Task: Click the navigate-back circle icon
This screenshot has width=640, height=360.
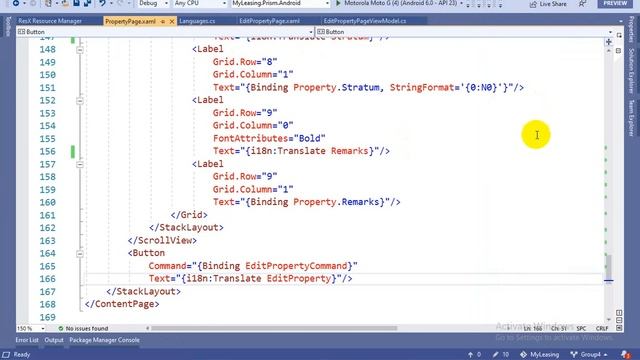Action: tap(16, 3)
